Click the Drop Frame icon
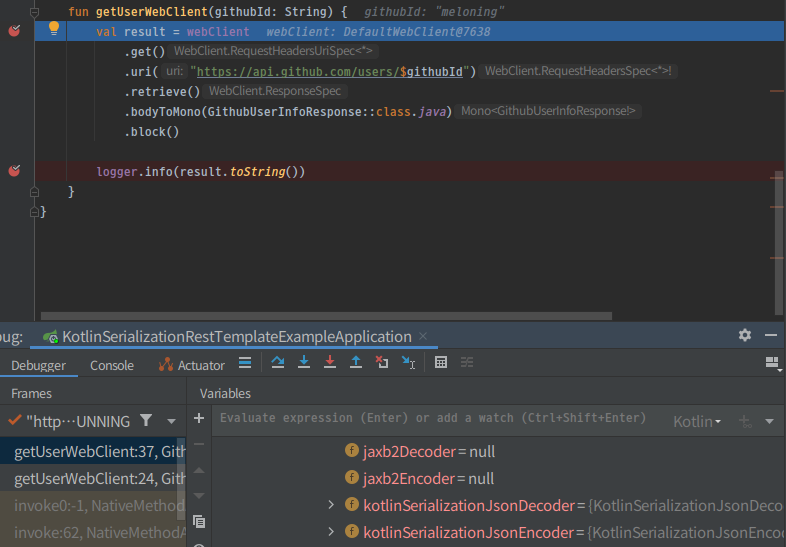 pos(382,362)
